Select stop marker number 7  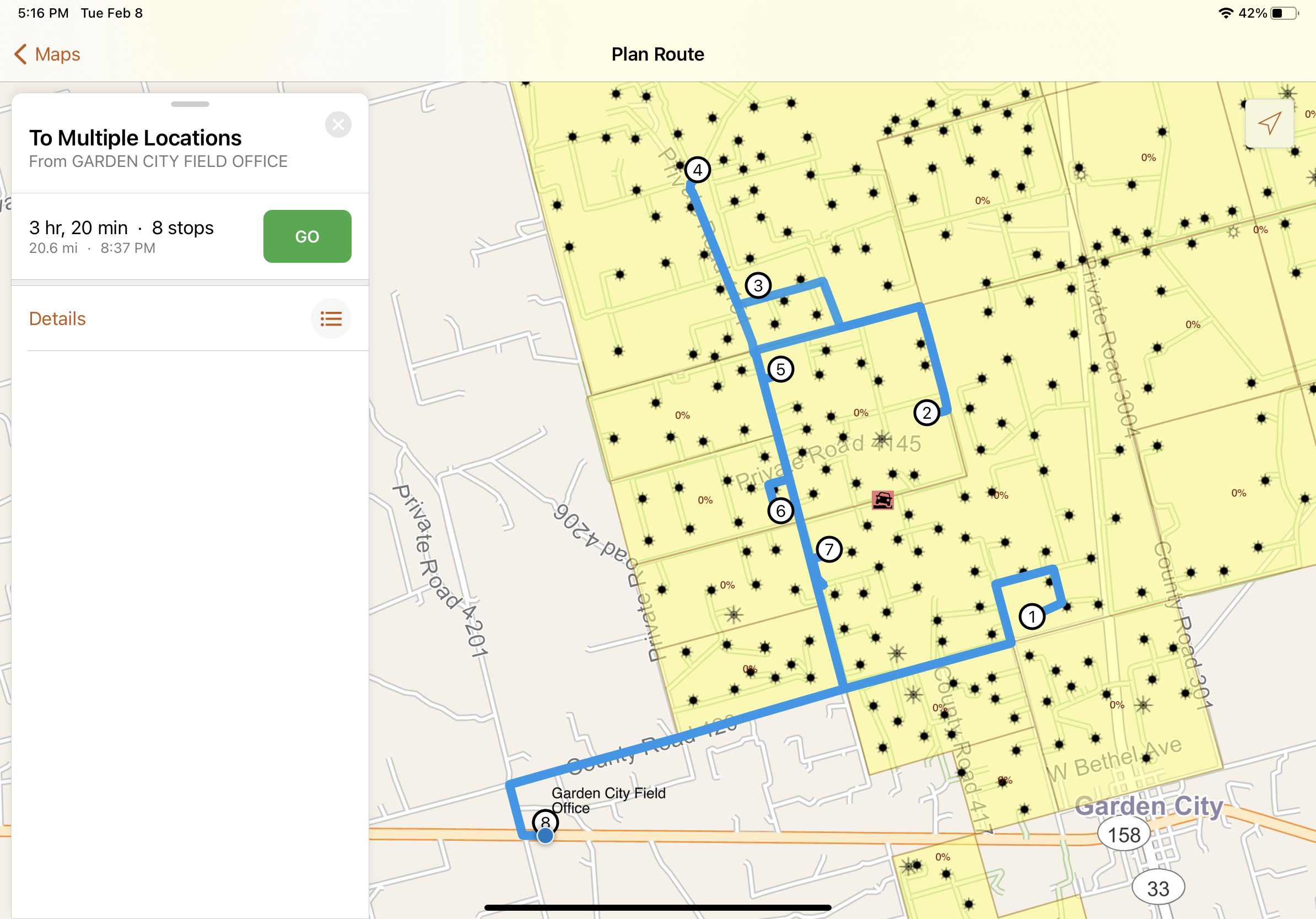coord(828,549)
